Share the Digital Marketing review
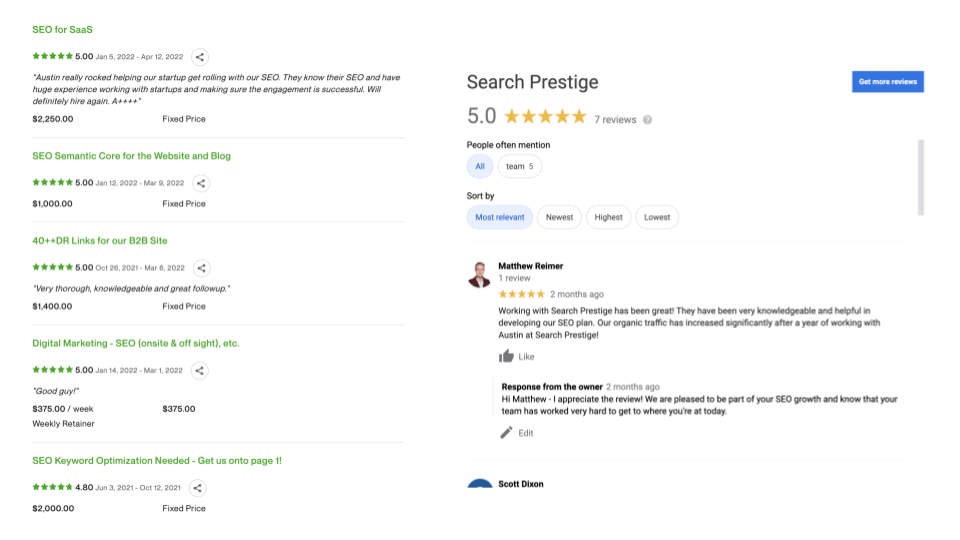This screenshot has width=960, height=540. click(200, 371)
